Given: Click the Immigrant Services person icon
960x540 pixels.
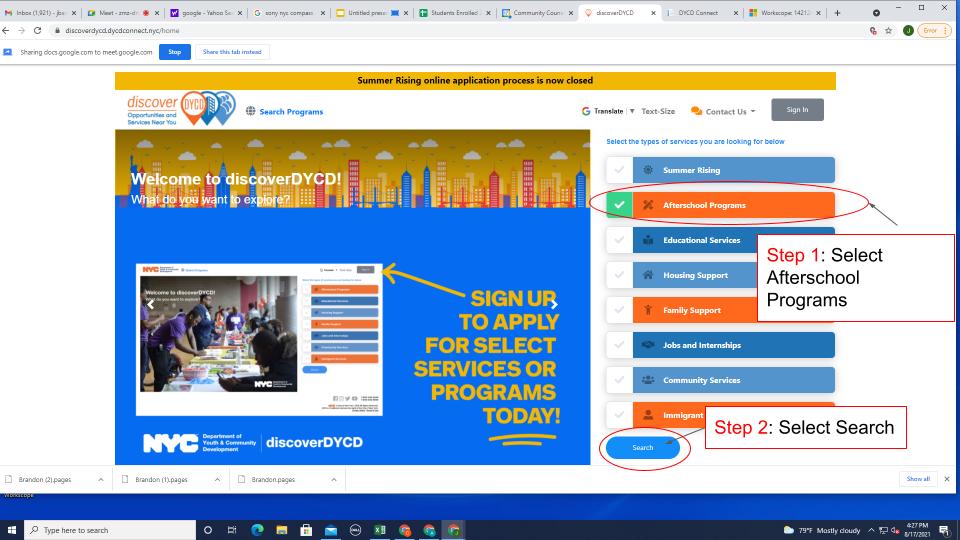Looking at the screenshot, I should pyautogui.click(x=648, y=414).
